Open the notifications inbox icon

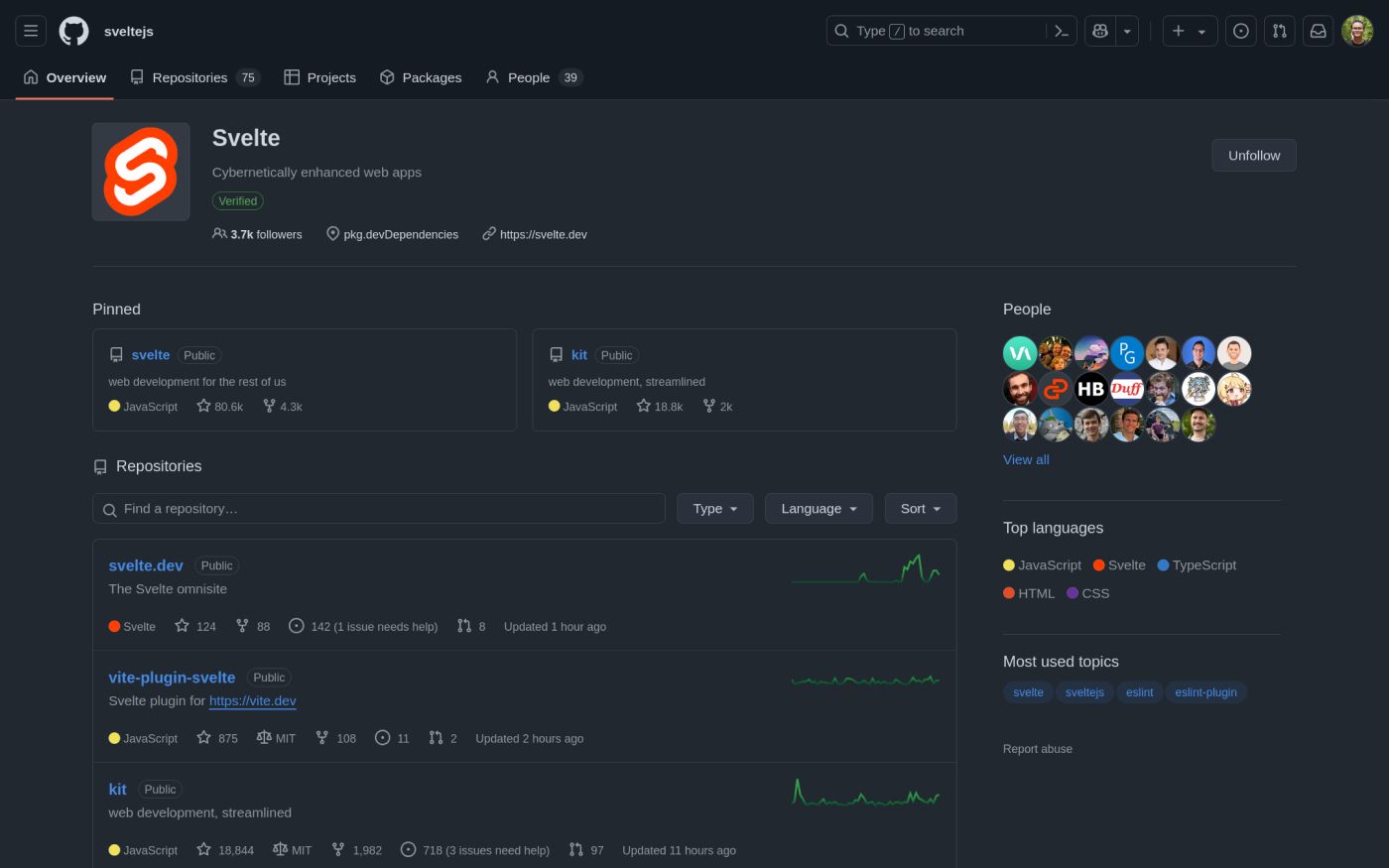coord(1319,31)
